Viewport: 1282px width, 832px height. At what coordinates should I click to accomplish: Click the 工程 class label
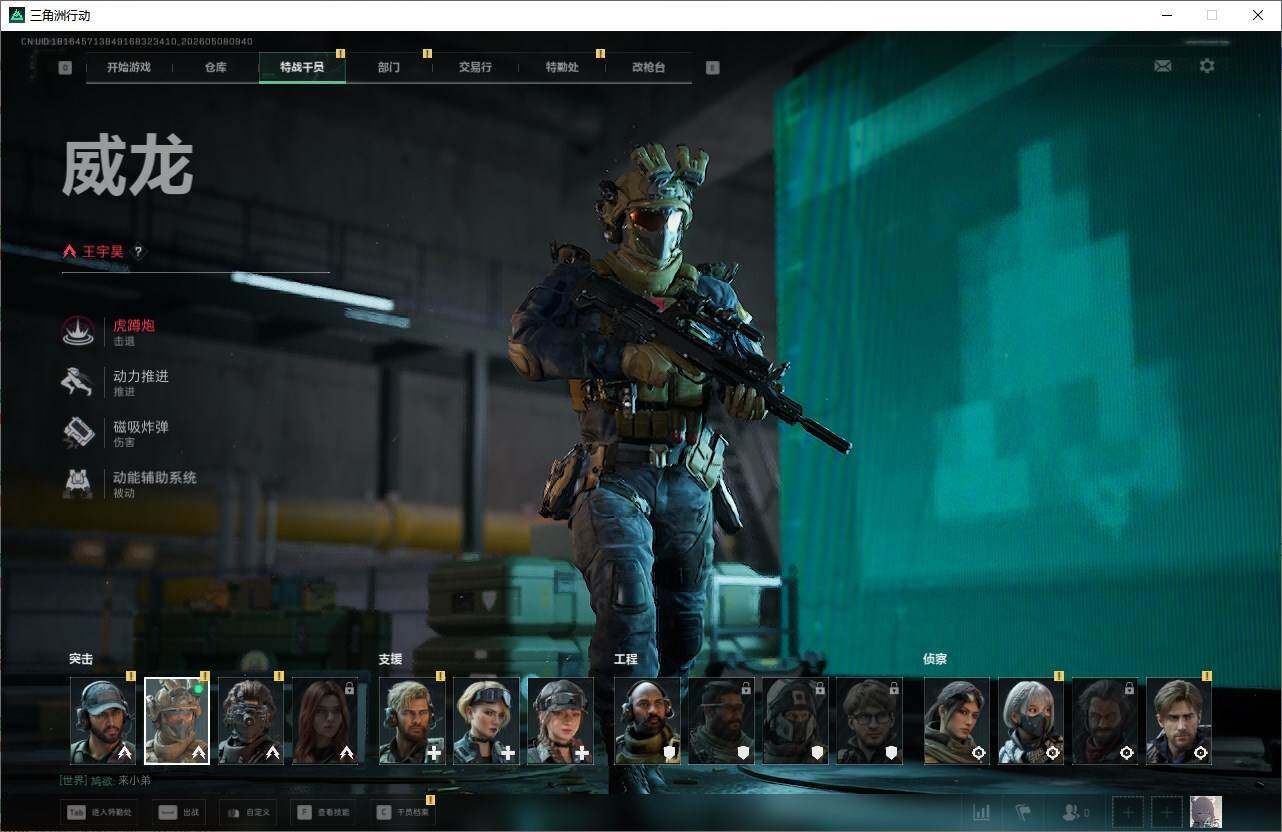(x=626, y=659)
